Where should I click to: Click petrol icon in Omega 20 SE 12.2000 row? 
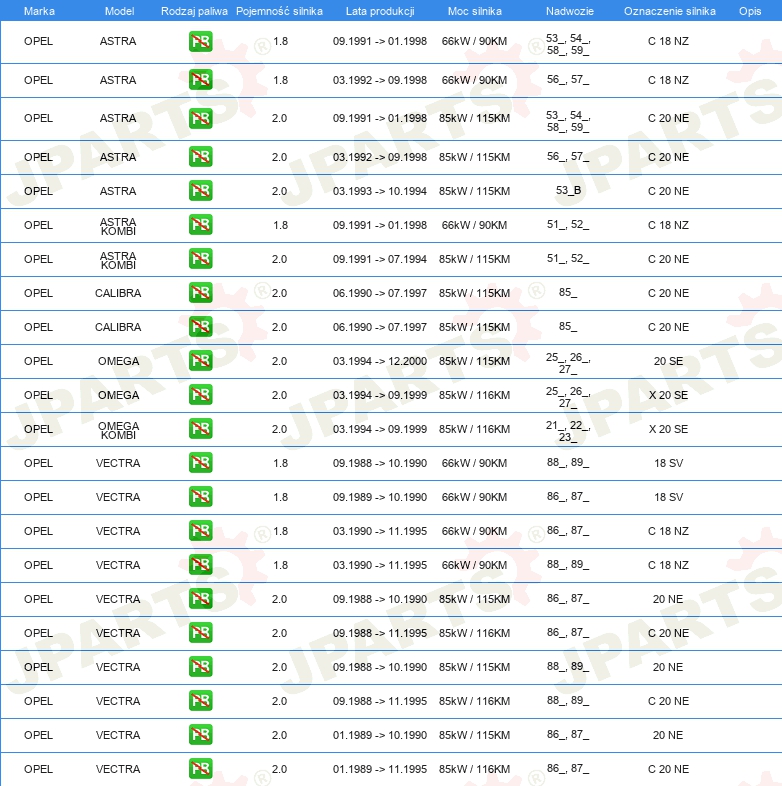[x=201, y=361]
